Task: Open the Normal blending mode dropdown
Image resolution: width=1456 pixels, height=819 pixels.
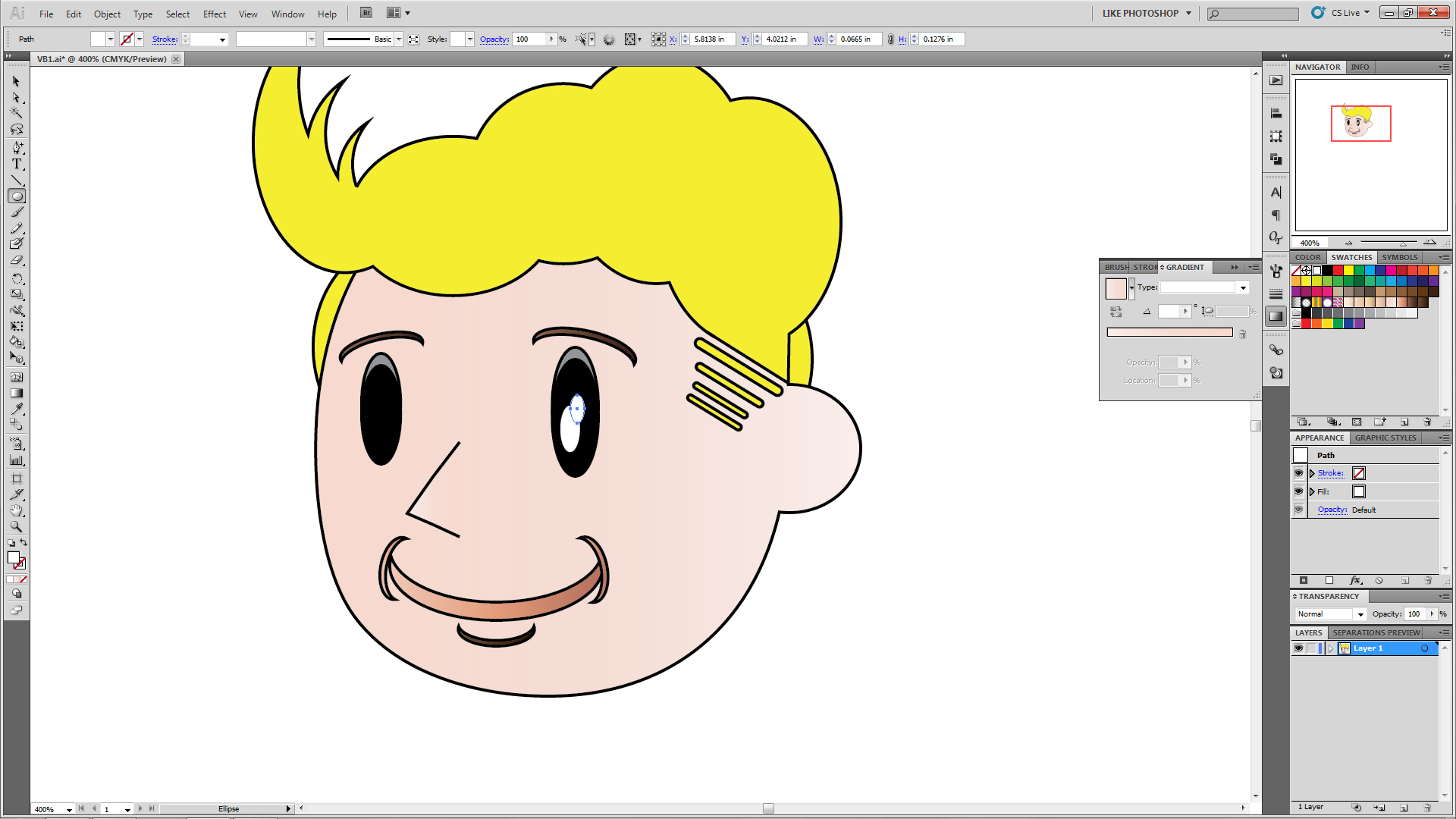Action: click(1360, 614)
